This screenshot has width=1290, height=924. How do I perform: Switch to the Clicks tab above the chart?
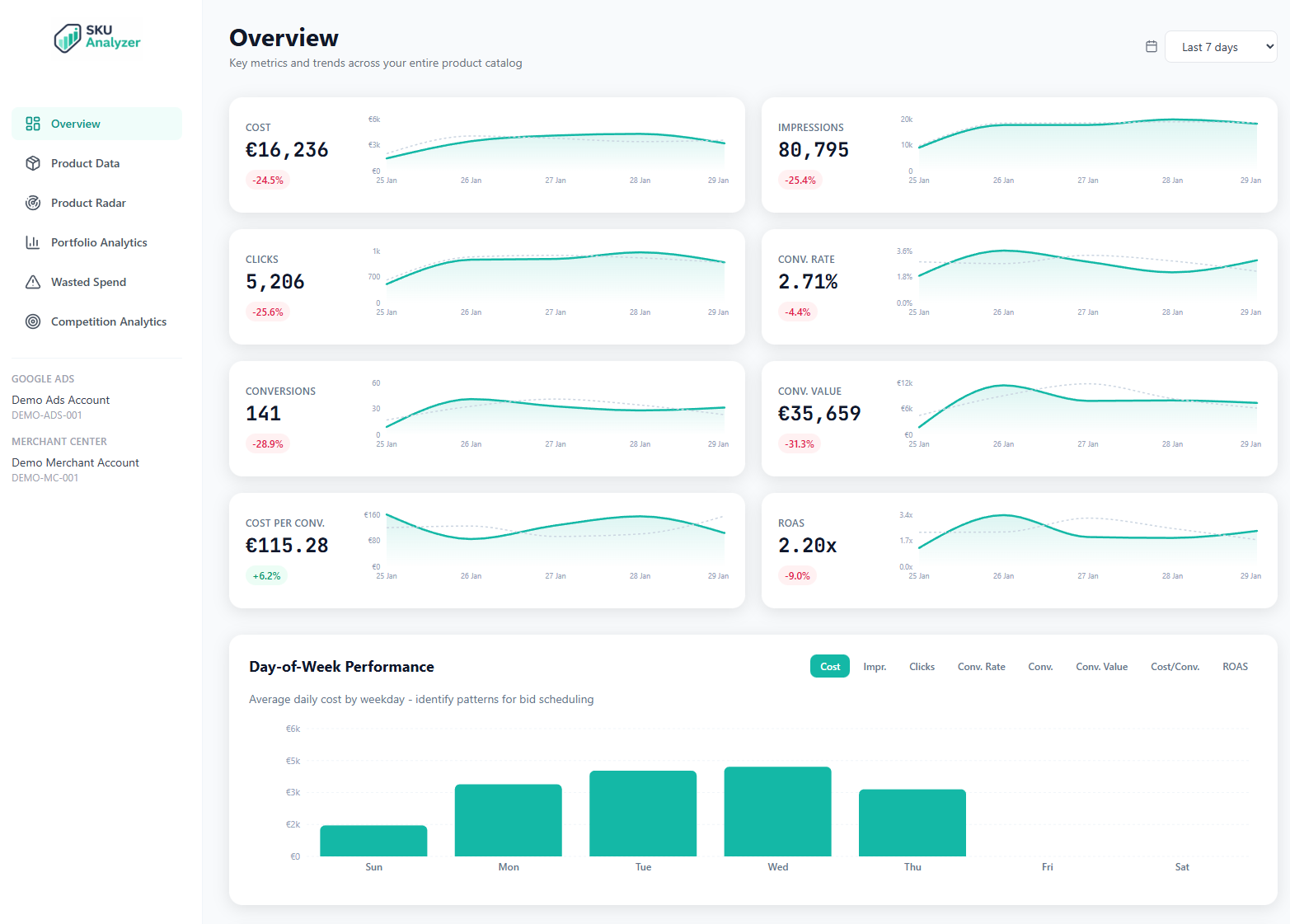[922, 666]
